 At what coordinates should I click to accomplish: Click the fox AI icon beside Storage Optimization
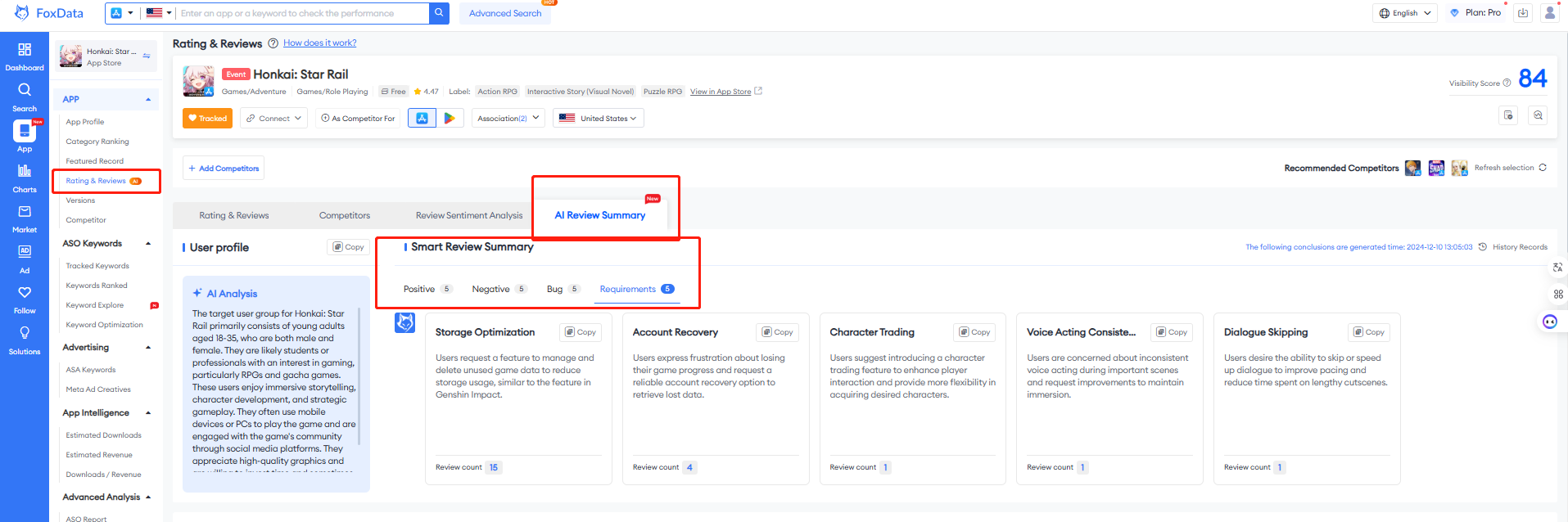[405, 323]
